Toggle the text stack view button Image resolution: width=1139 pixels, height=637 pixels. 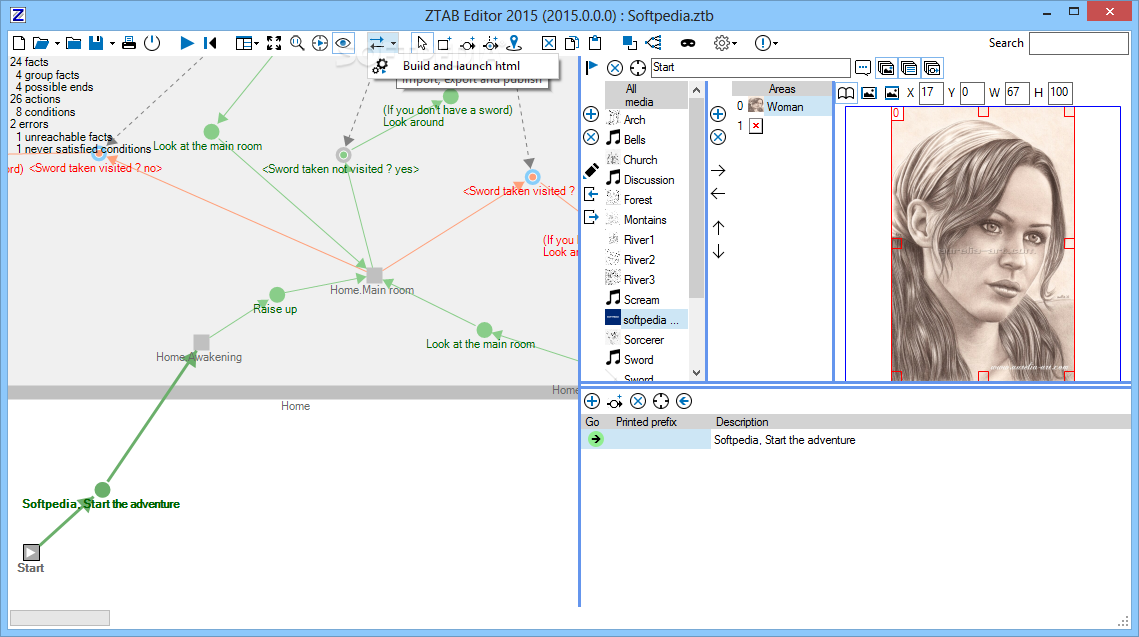pos(909,68)
